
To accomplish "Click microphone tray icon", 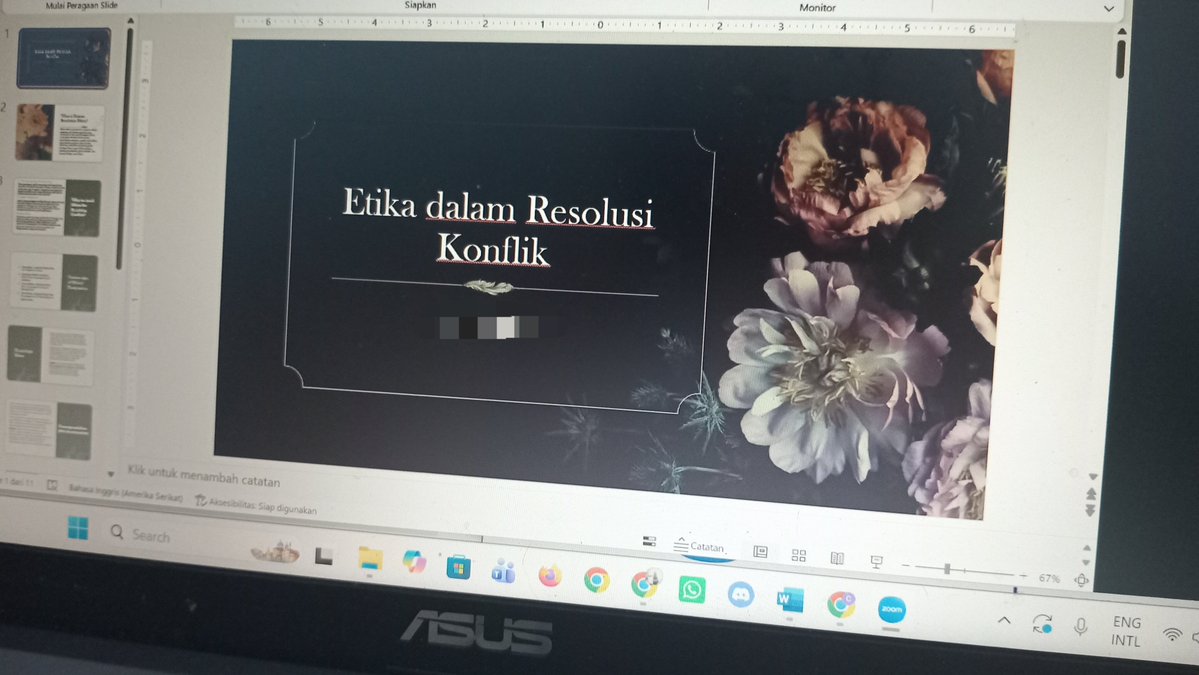I will tap(1080, 627).
